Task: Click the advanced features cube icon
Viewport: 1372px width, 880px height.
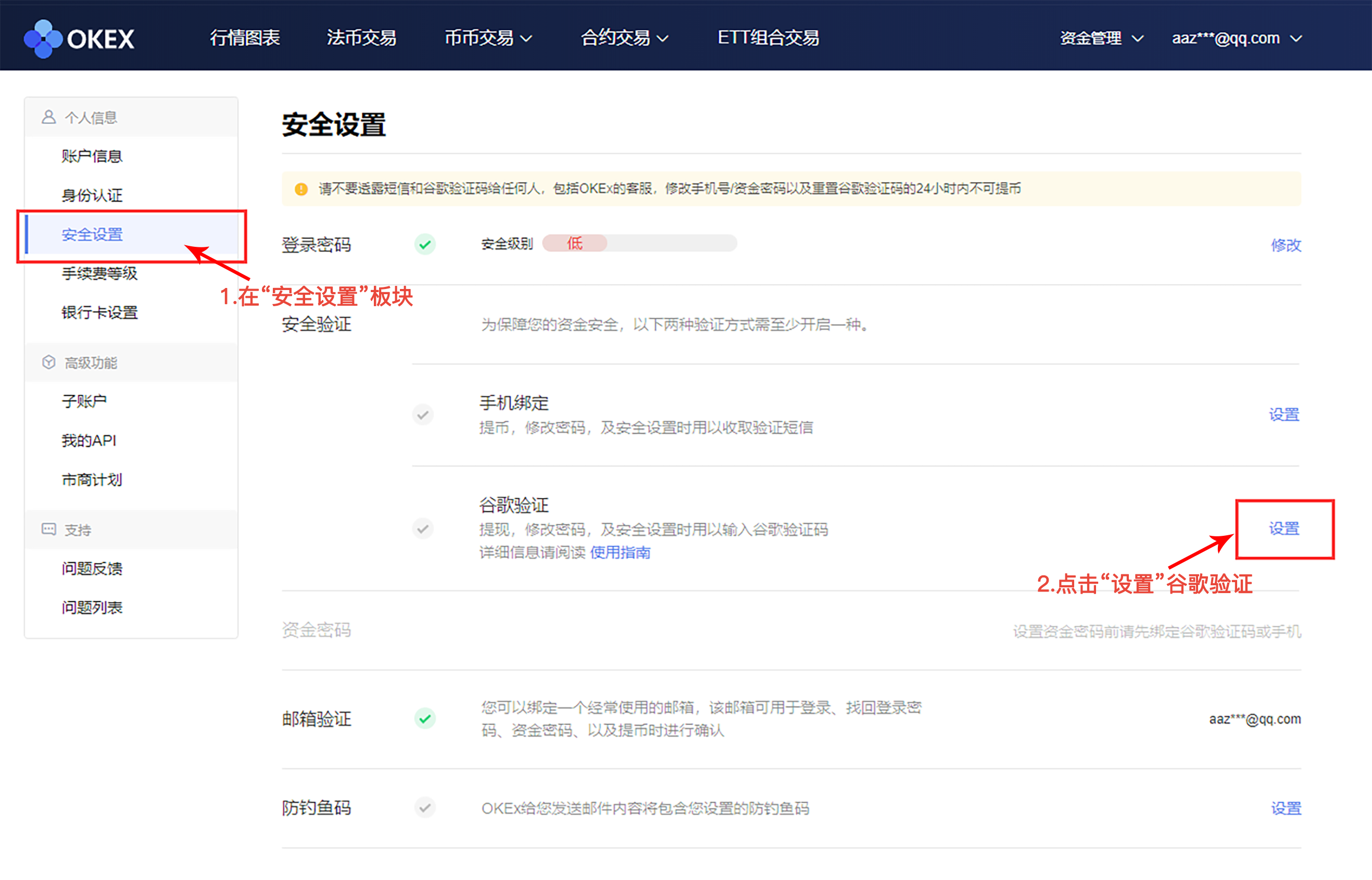Action: point(48,362)
